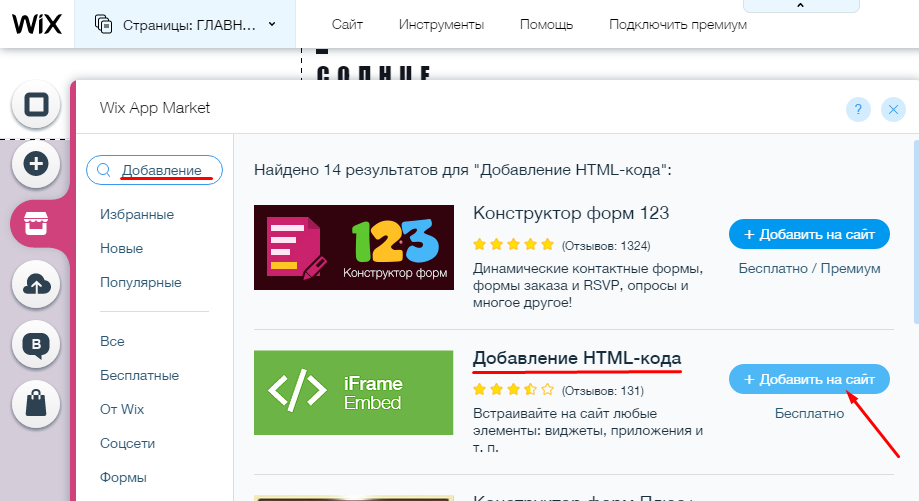This screenshot has width=919, height=501.
Task: Close the Wix App Market panel
Action: point(893,109)
